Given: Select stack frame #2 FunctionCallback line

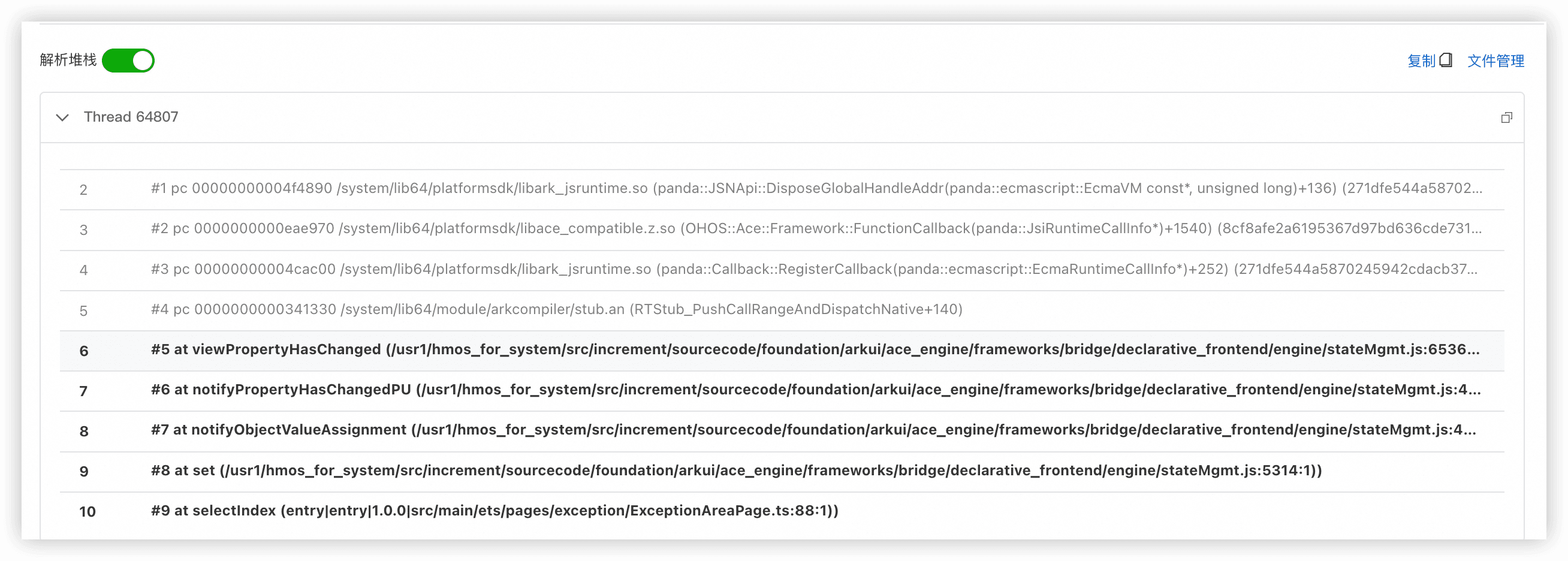Looking at the screenshot, I should tap(816, 229).
